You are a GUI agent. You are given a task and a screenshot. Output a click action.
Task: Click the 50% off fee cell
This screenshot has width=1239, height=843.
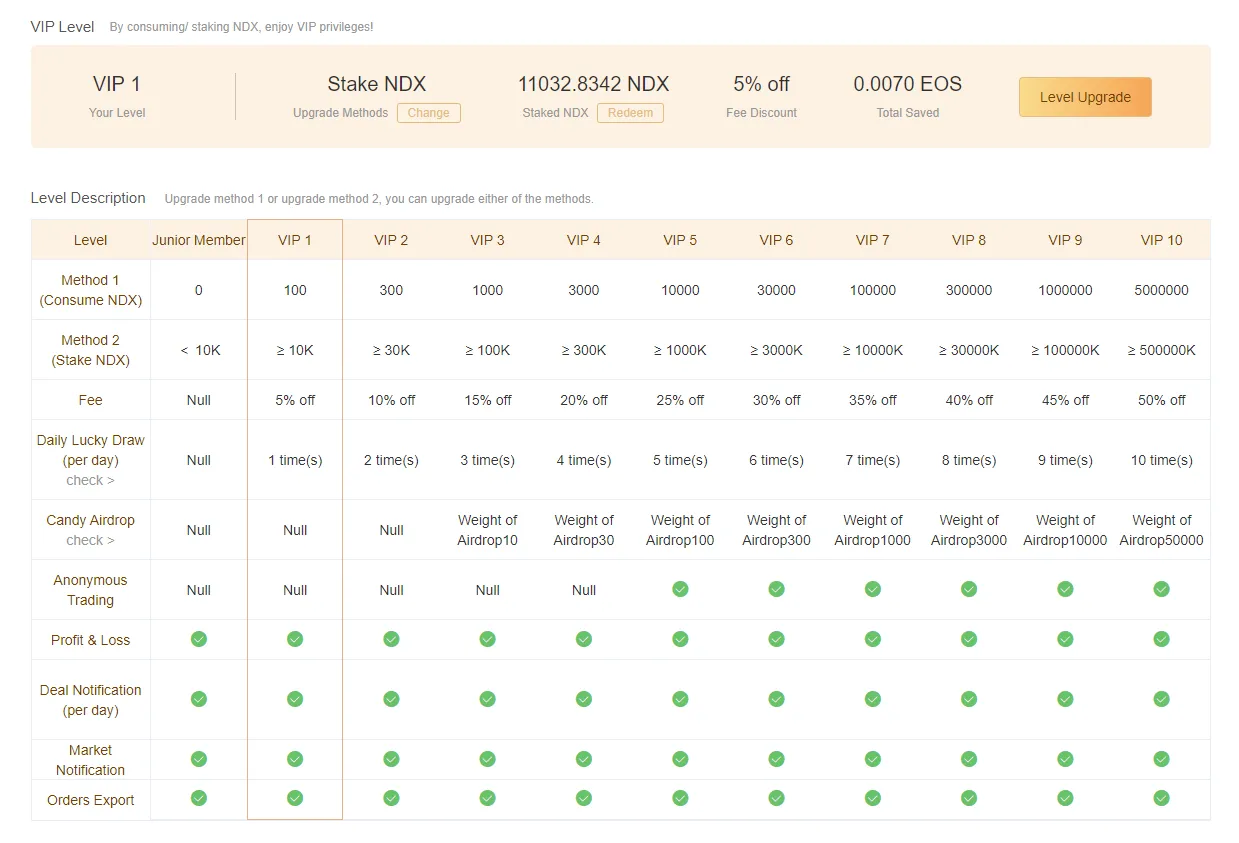click(x=1161, y=400)
